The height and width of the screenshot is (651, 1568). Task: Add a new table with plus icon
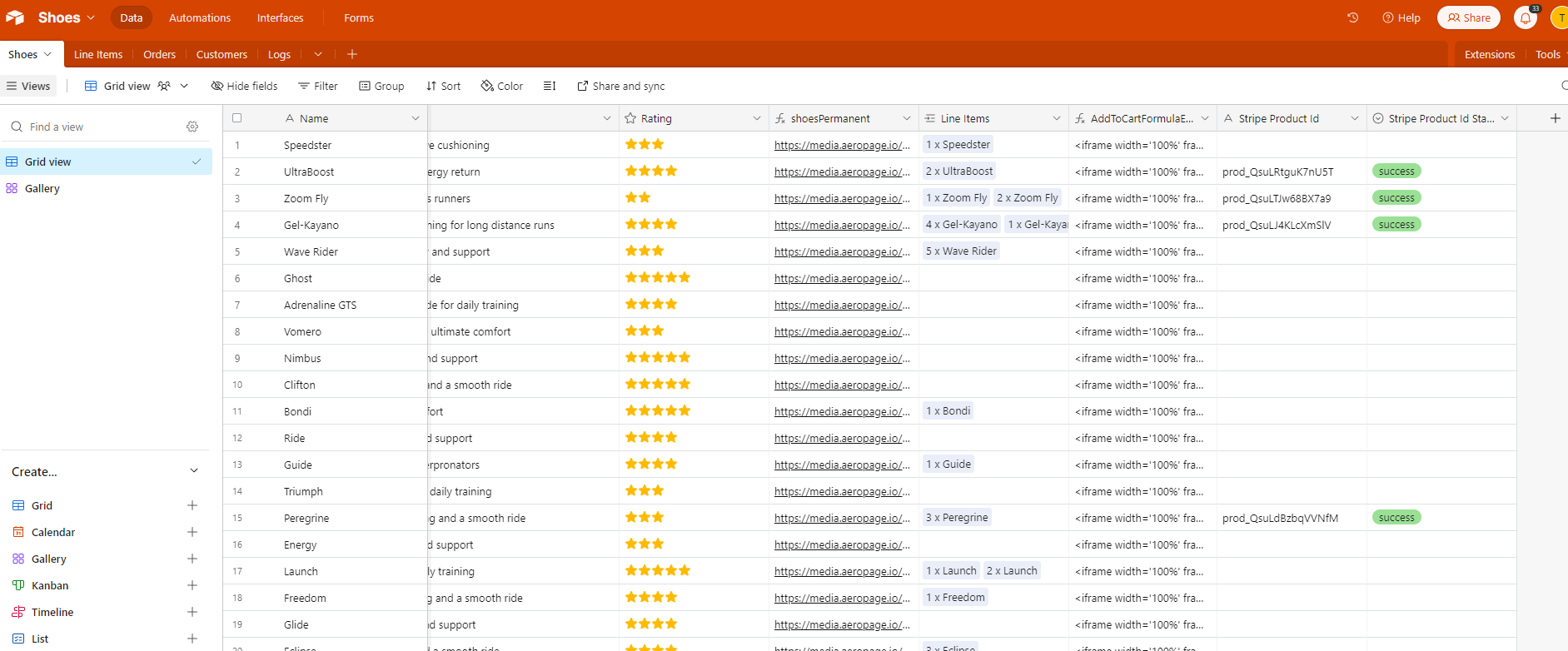click(352, 54)
